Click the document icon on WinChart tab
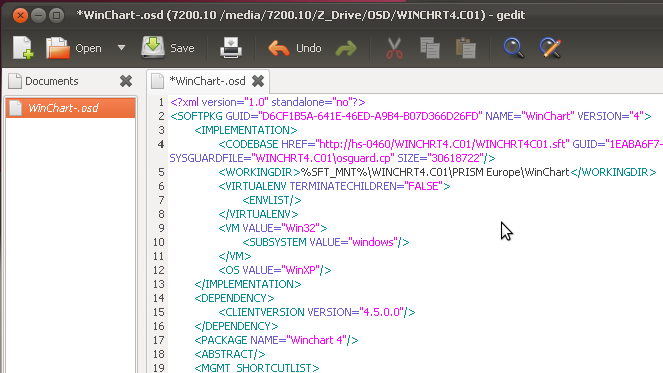Screen dimensions: 663x373 (158, 81)
